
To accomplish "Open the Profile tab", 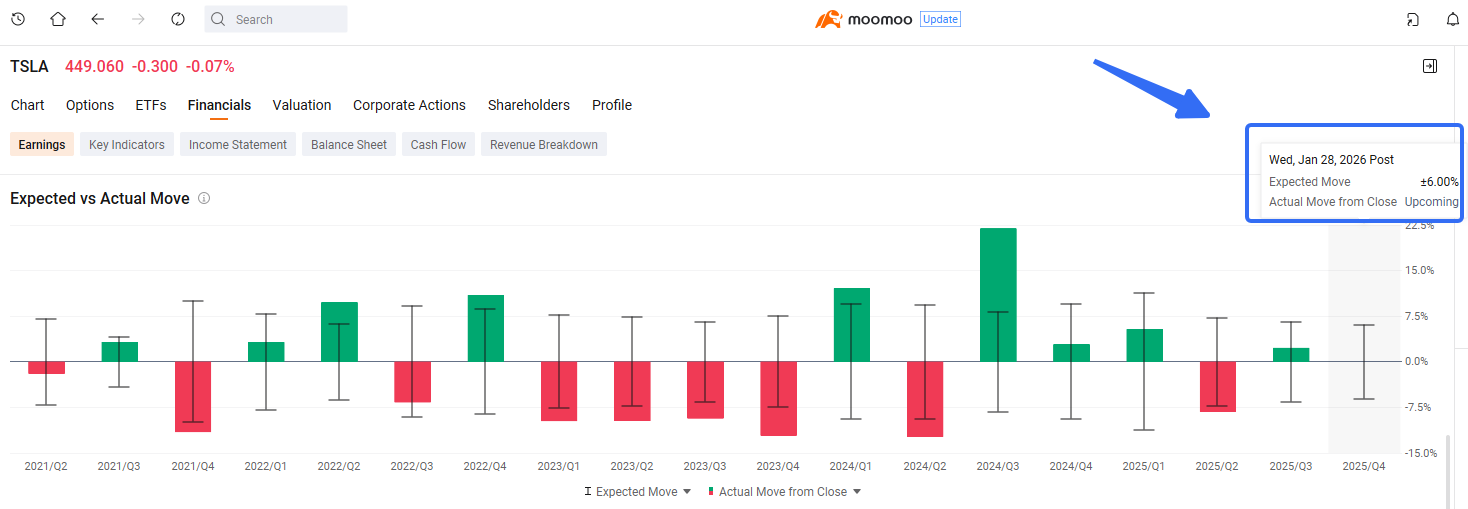I will click(x=612, y=105).
